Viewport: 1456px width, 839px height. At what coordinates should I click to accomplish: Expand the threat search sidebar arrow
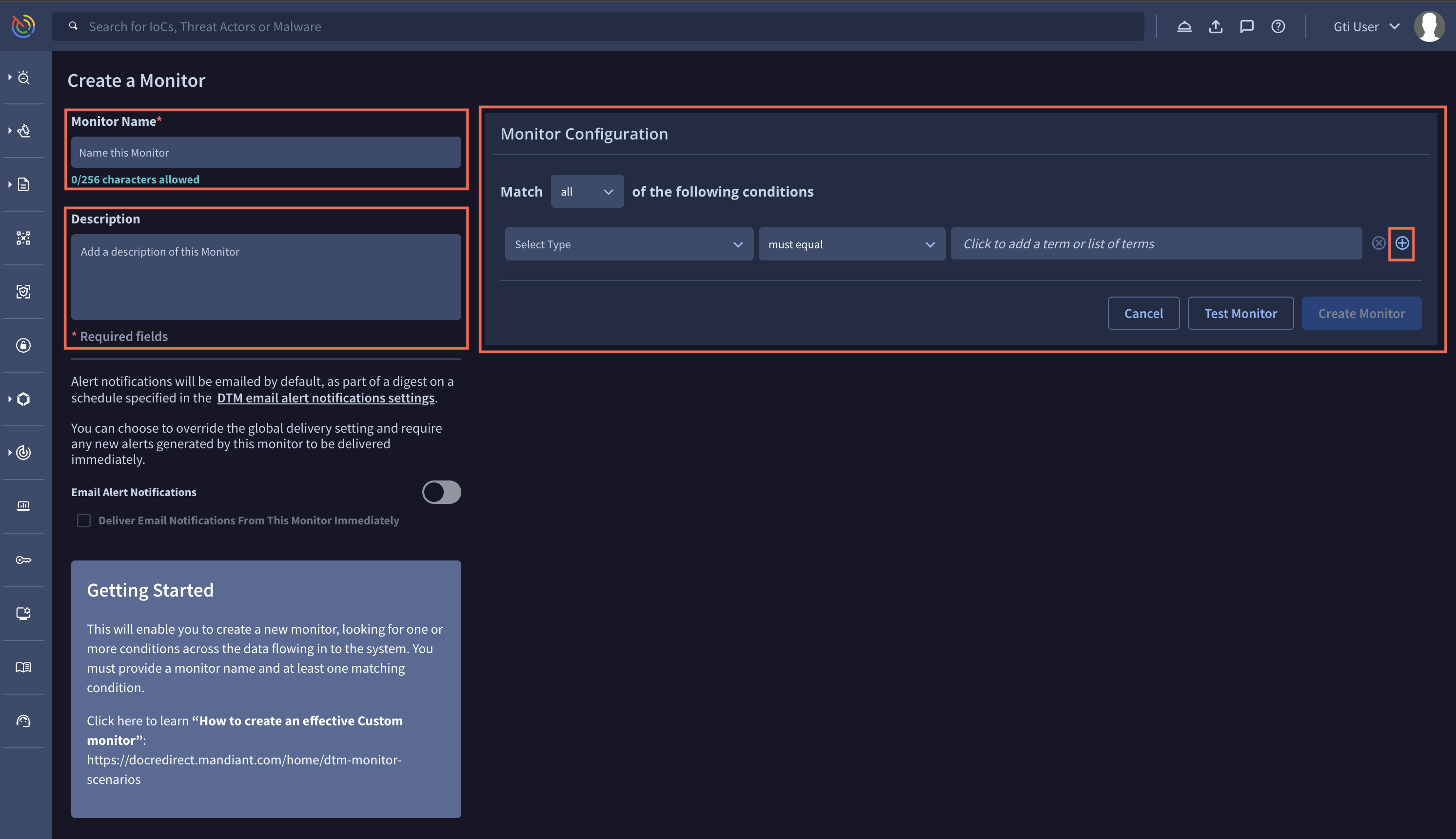pos(10,77)
